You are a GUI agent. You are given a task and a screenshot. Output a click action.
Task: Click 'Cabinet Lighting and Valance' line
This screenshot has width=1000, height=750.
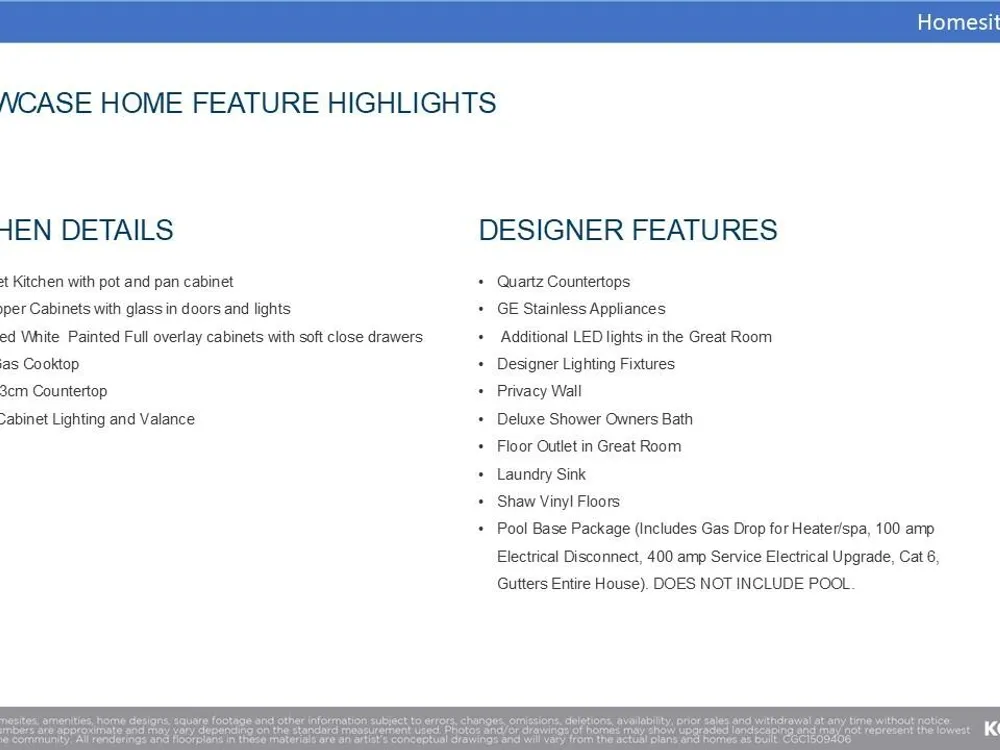click(97, 419)
